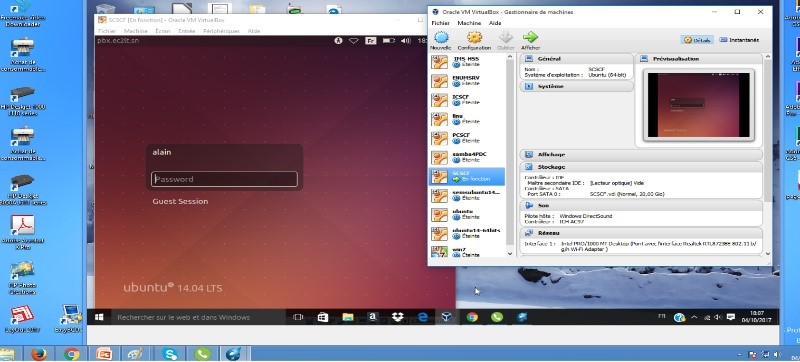This screenshot has width=800, height=362.
Task: Click the green Afficher arrow icon
Action: pos(531,37)
